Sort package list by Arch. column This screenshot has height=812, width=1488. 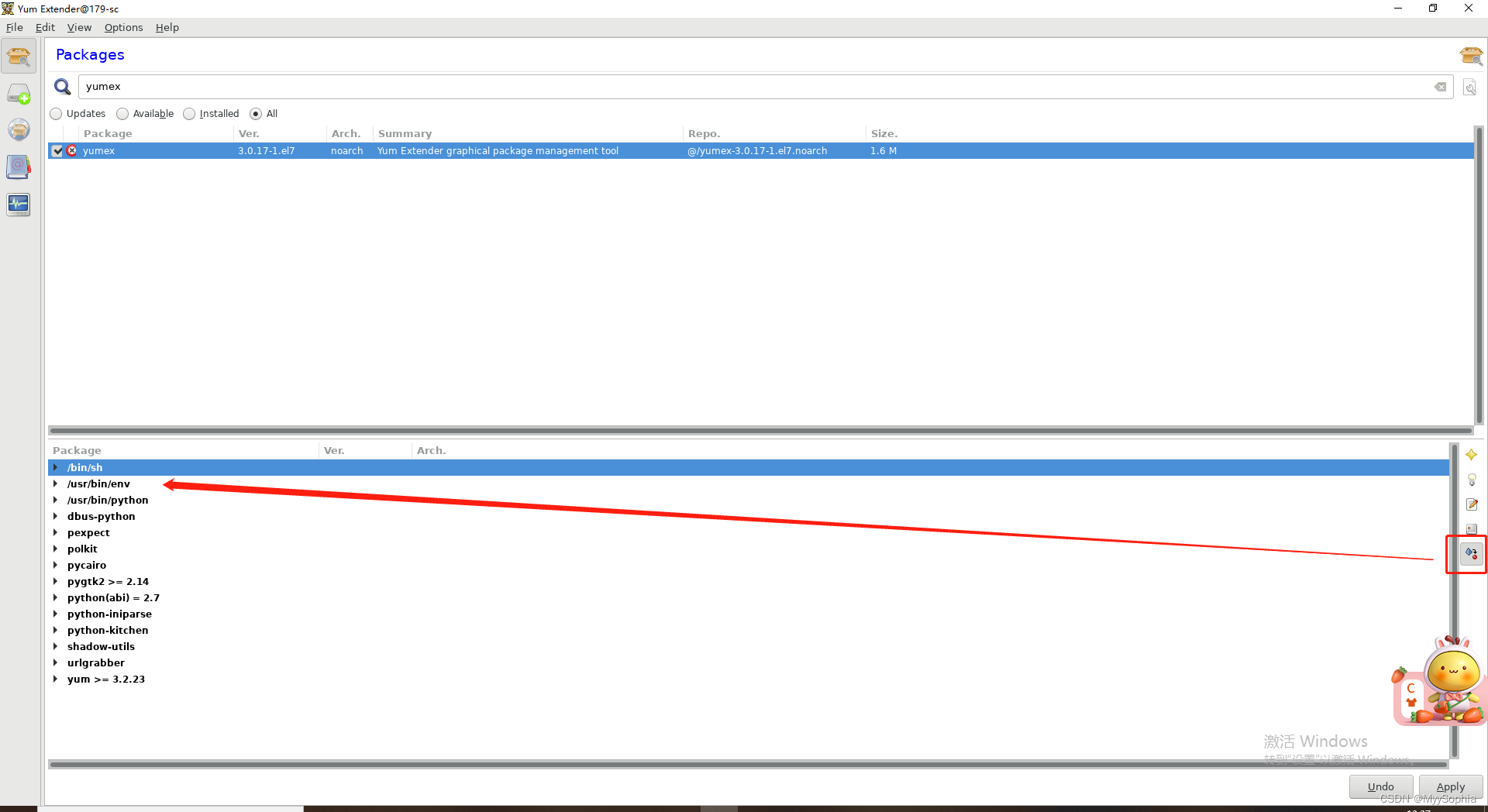pyautogui.click(x=350, y=133)
